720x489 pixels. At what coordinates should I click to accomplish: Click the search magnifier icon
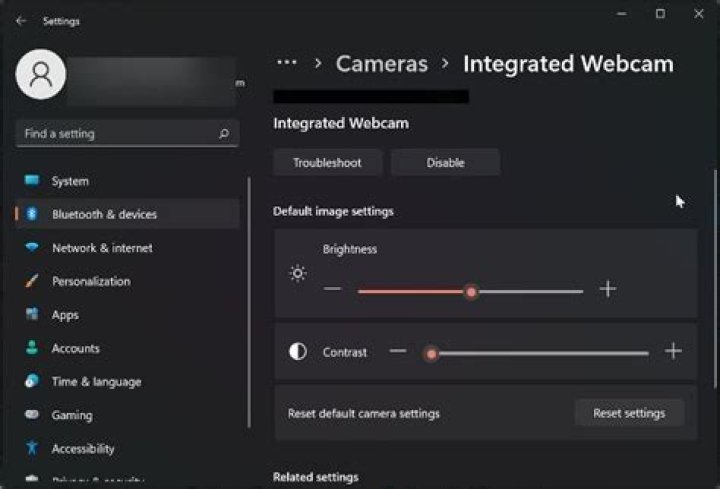click(224, 133)
